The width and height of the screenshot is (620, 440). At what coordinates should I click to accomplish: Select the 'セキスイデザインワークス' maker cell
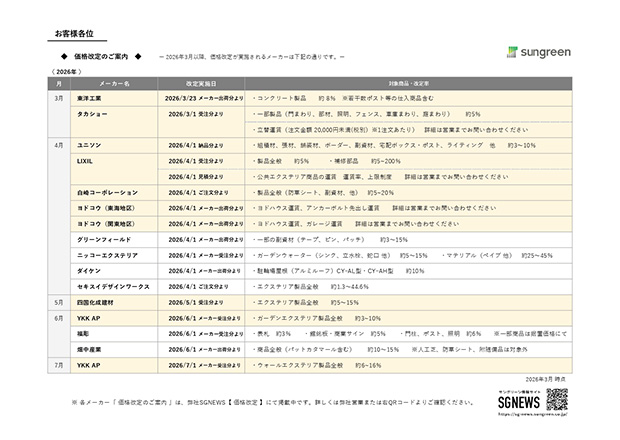[x=114, y=287]
